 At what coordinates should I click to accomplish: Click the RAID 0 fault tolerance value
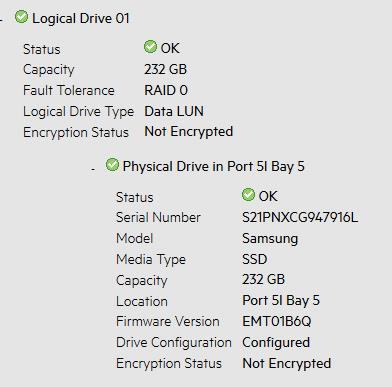166,90
